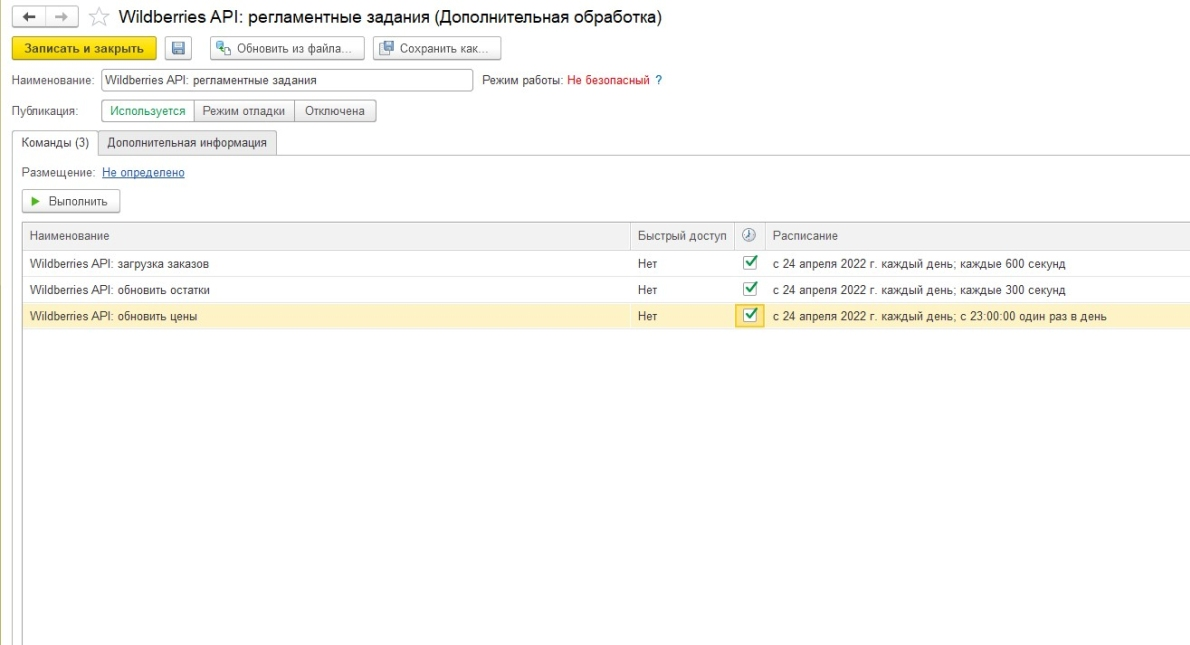Click Сохранить как button
Viewport: 1190px width, 645px height.
click(x=436, y=49)
